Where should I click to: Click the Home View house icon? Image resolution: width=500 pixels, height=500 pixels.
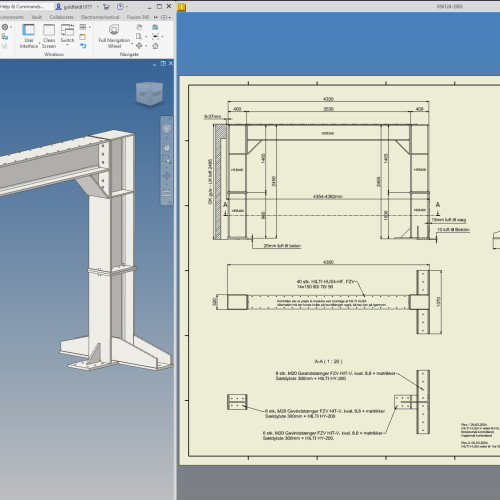click(x=155, y=46)
